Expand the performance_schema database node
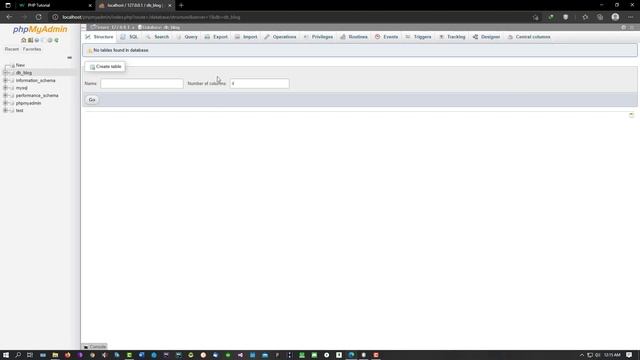Image resolution: width=640 pixels, height=360 pixels. point(5,95)
